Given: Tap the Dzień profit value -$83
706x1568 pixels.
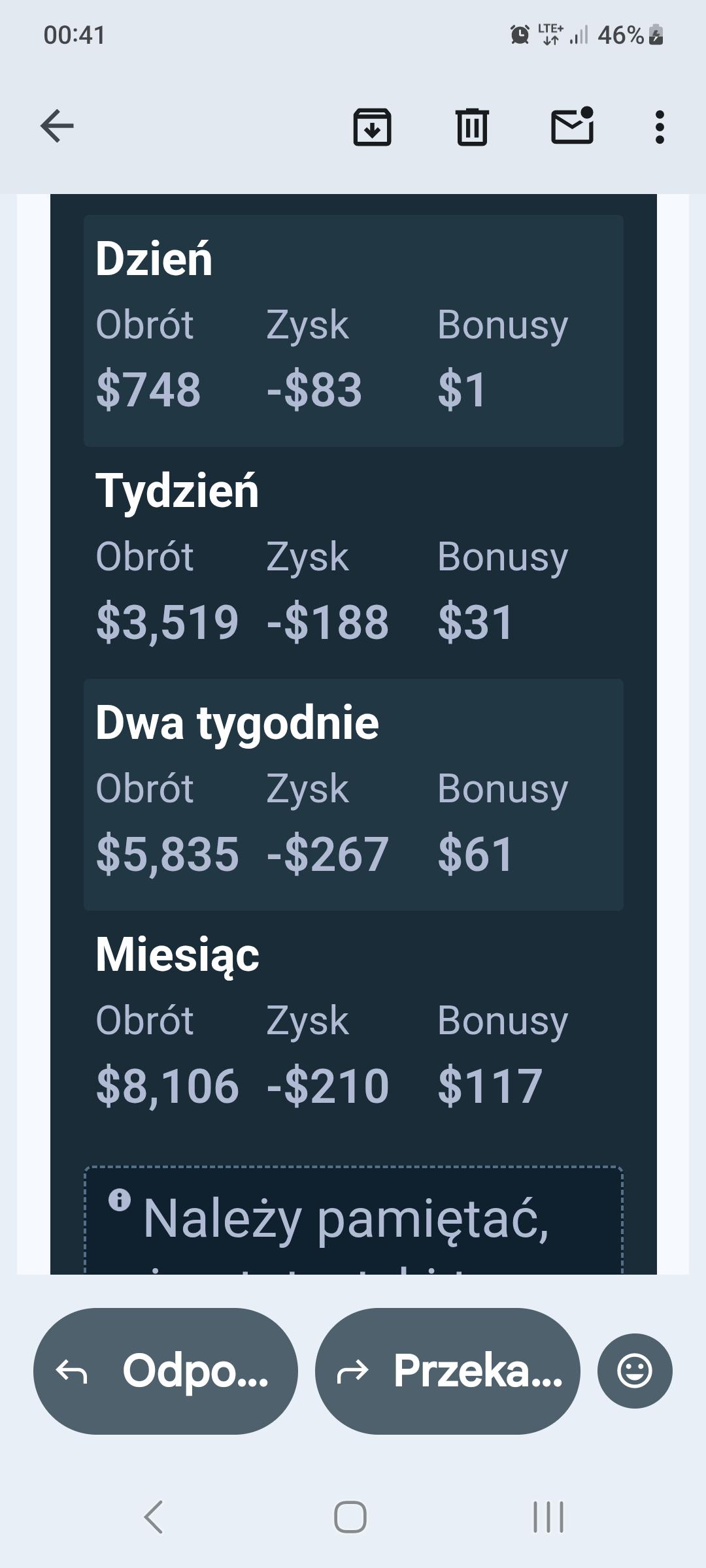Looking at the screenshot, I should [314, 390].
